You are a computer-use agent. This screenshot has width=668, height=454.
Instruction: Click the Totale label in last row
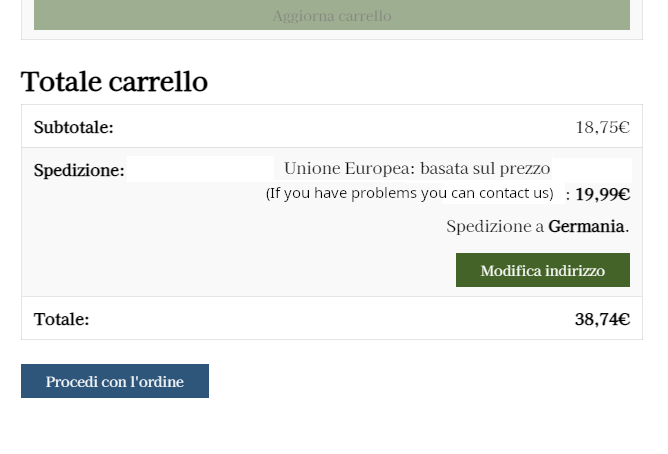(x=61, y=320)
